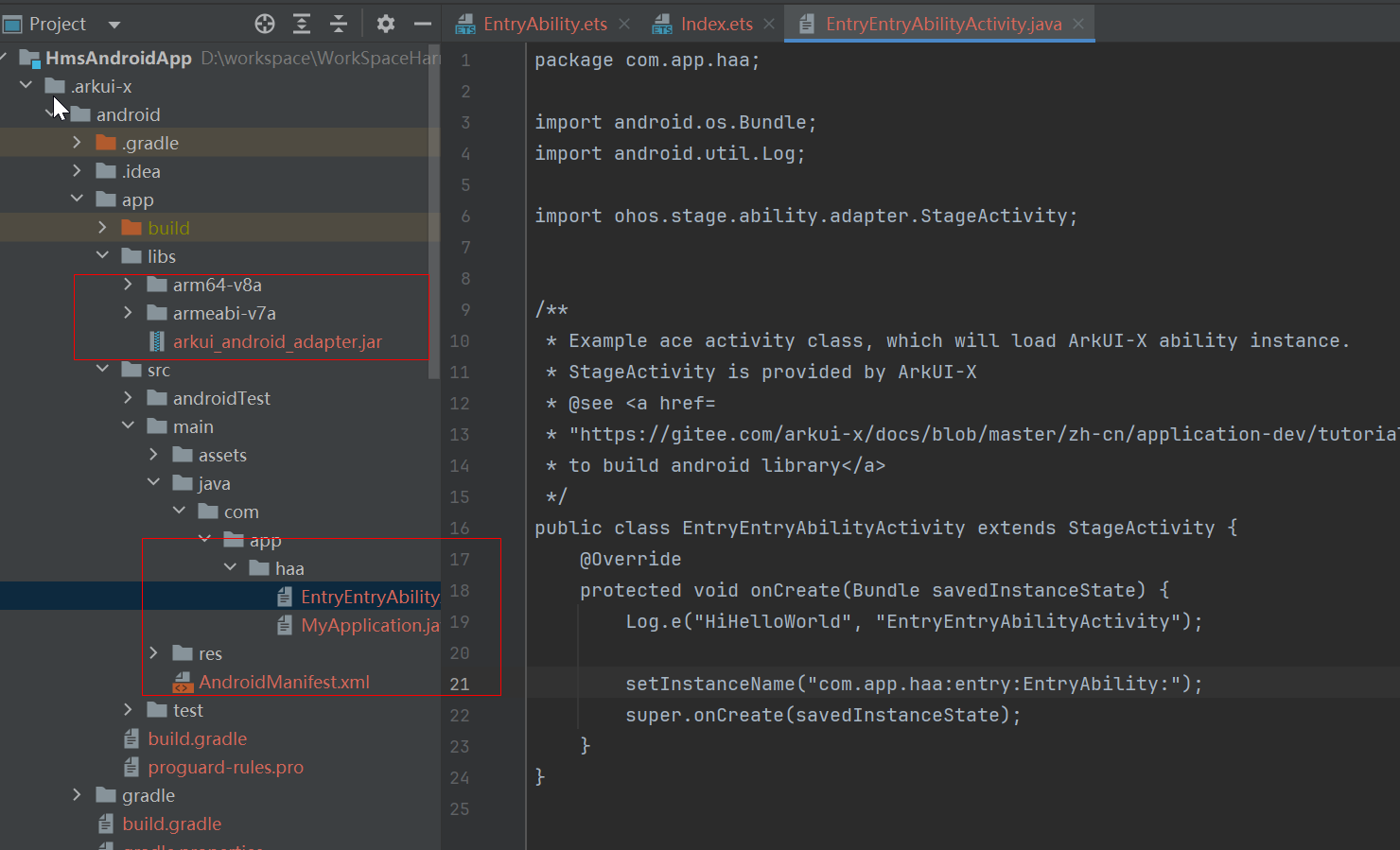The image size is (1400, 850).
Task: Switch to the Index.ets tab
Action: tap(716, 24)
